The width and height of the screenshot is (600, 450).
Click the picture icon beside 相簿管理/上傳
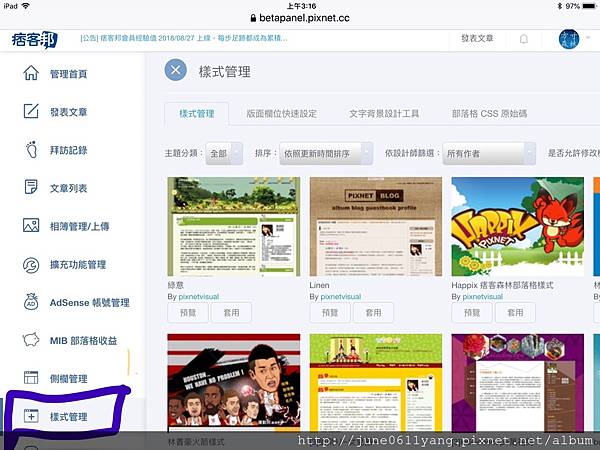[x=31, y=225]
